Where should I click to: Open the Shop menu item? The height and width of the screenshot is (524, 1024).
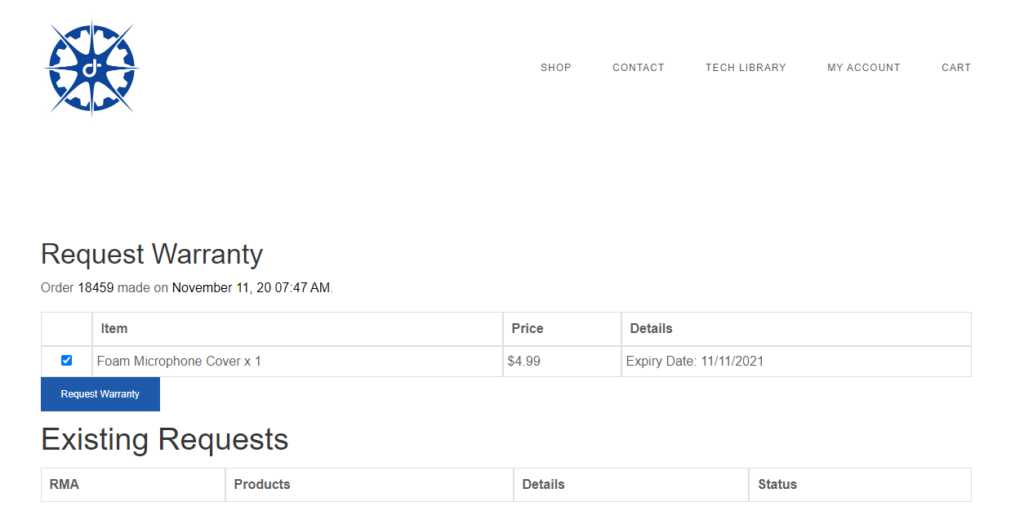(556, 68)
